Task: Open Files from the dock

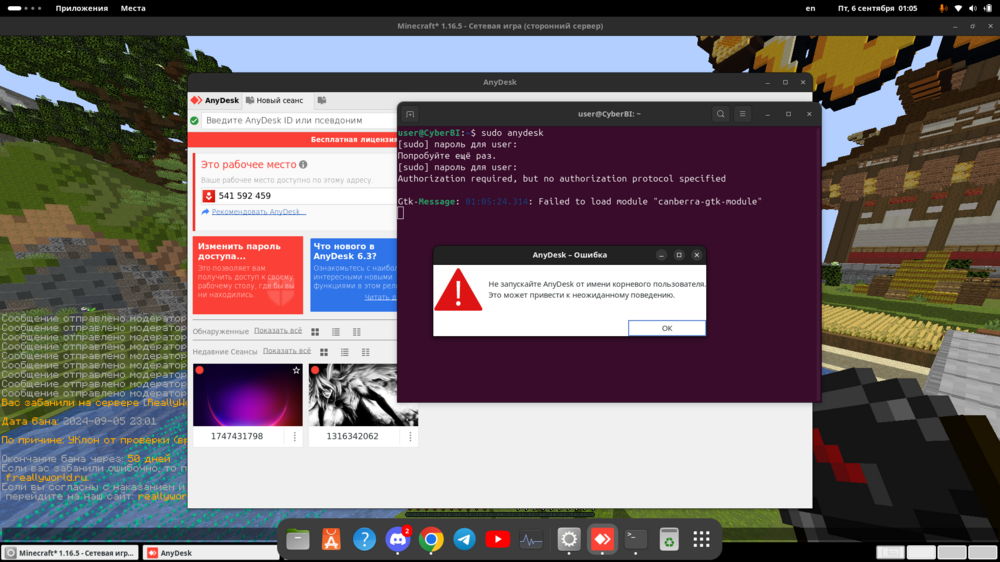Action: [x=298, y=540]
